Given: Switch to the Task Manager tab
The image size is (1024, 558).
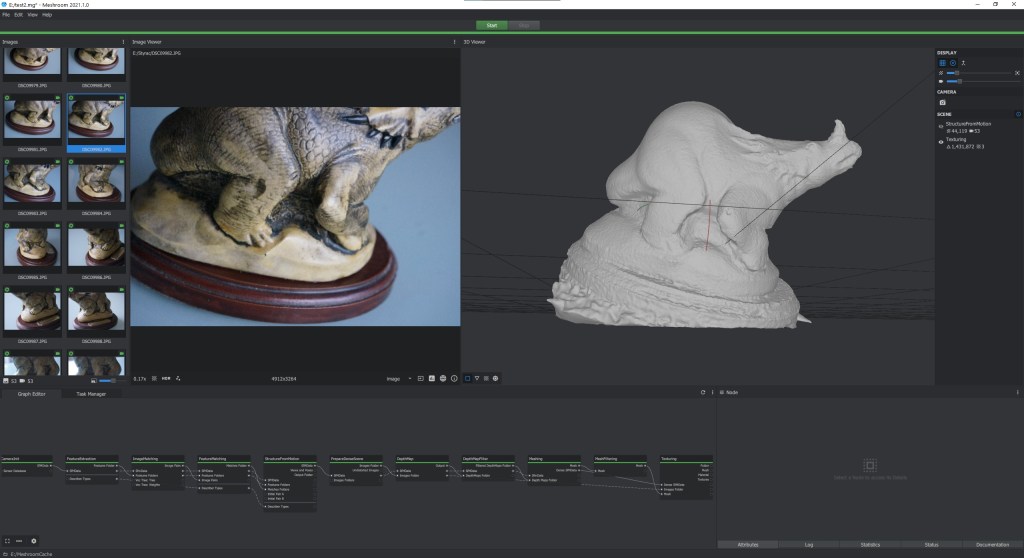Looking at the screenshot, I should (90, 394).
